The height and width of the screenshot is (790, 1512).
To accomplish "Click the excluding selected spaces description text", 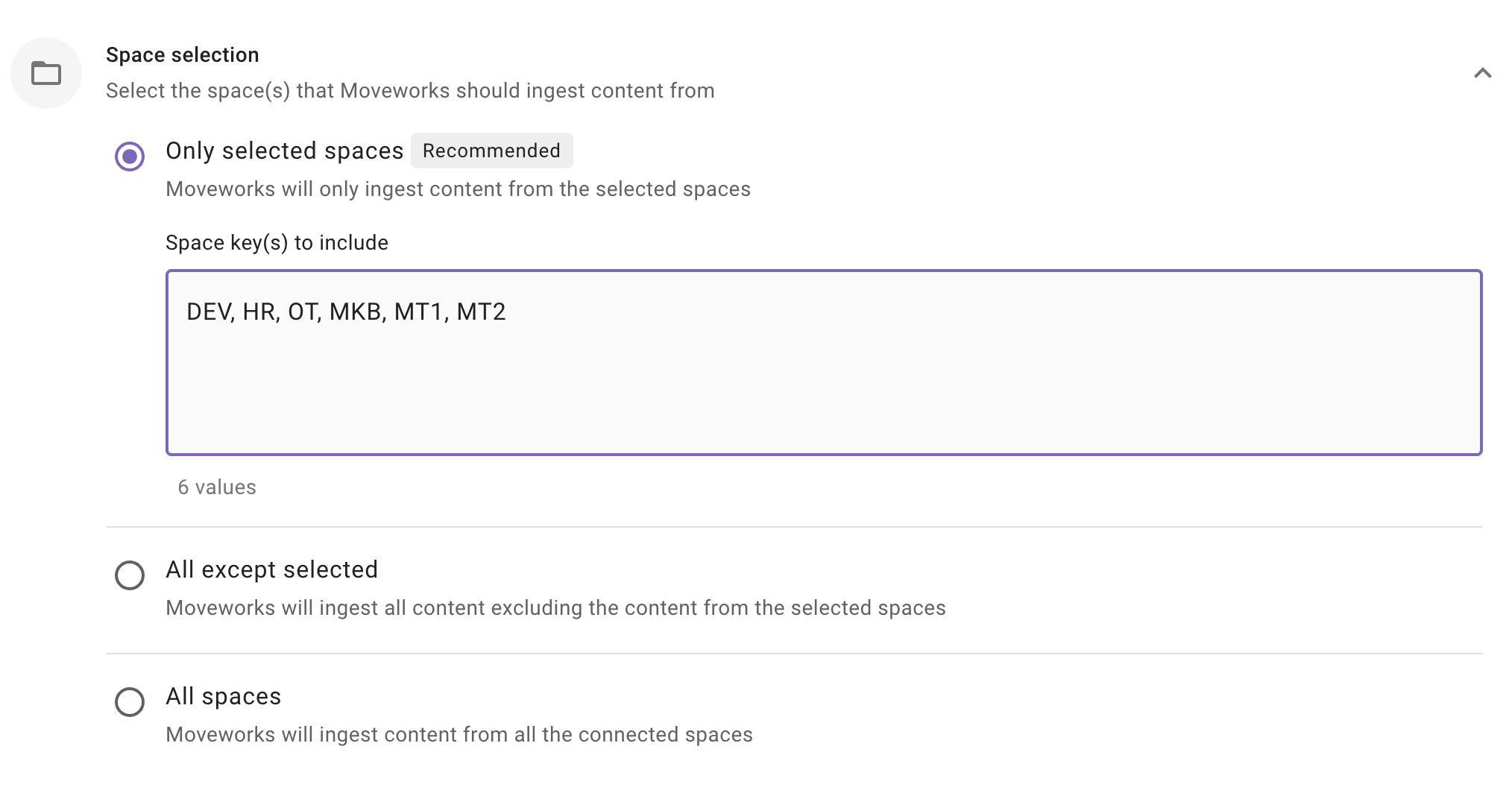I will coord(555,608).
